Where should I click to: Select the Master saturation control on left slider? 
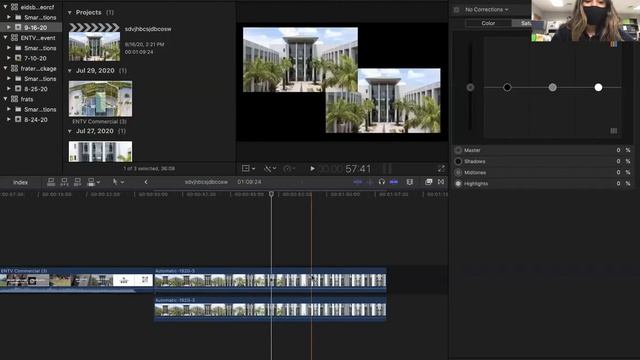click(x=470, y=87)
